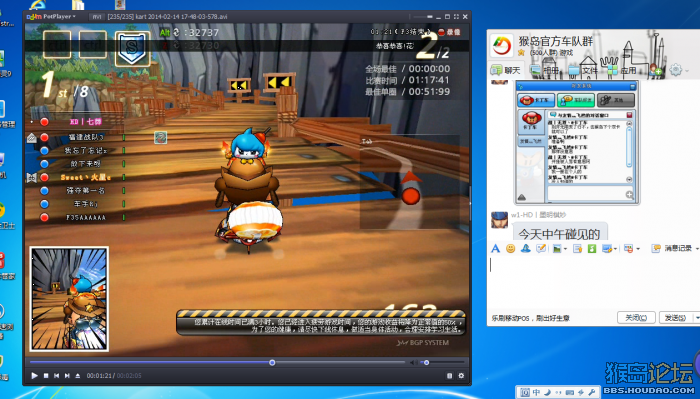
Task: Click the 关闭(C) close button
Action: (x=636, y=318)
